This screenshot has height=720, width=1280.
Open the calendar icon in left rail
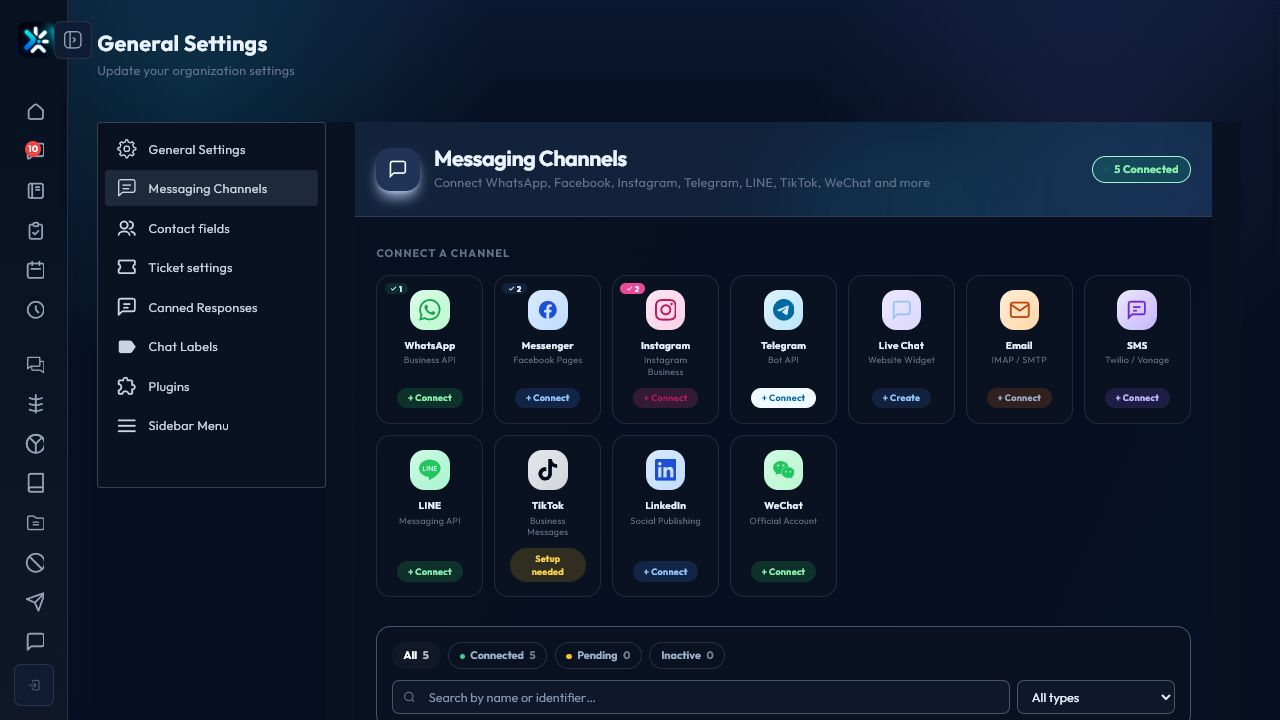click(36, 270)
